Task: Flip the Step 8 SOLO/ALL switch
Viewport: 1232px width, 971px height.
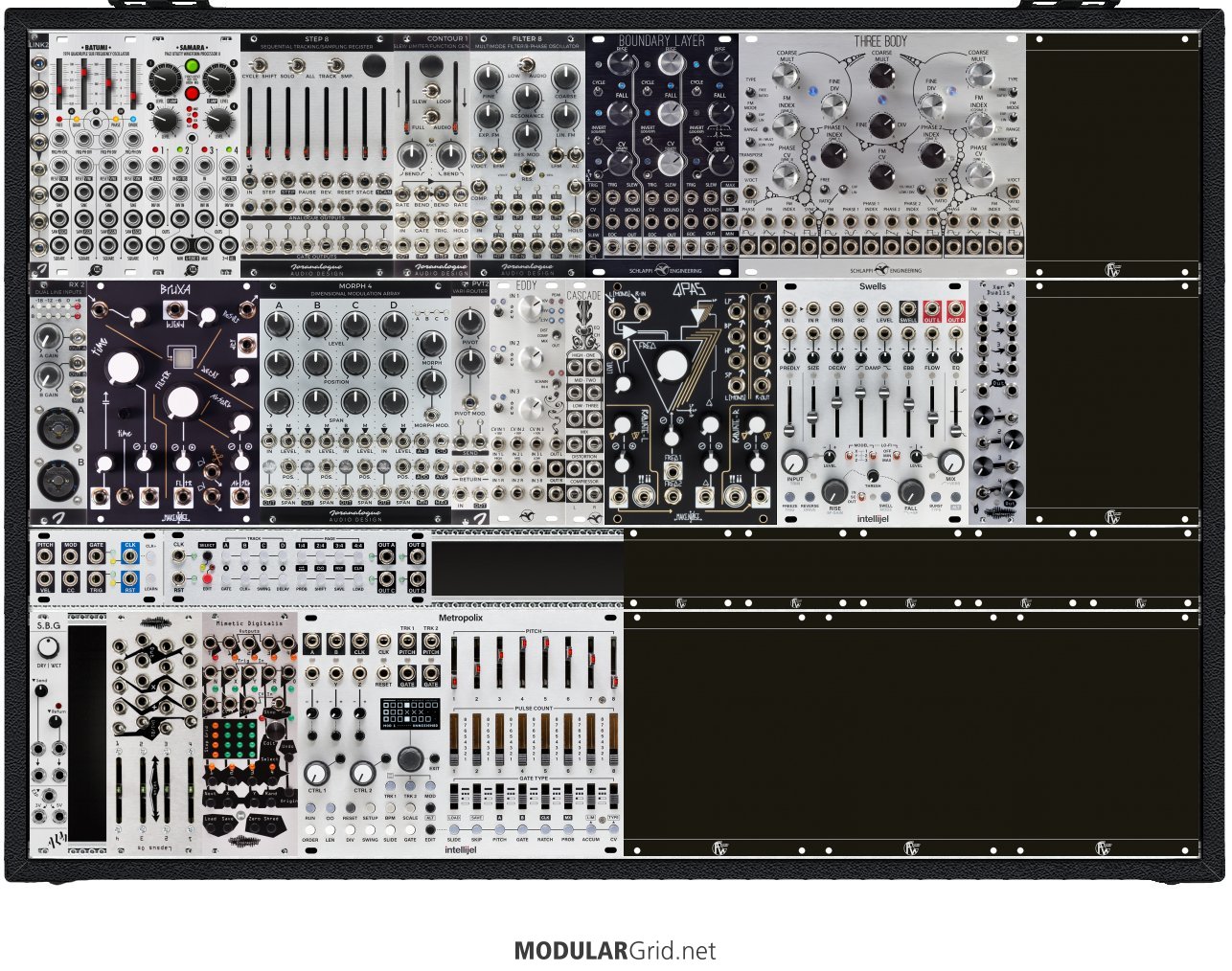Action: tap(297, 65)
